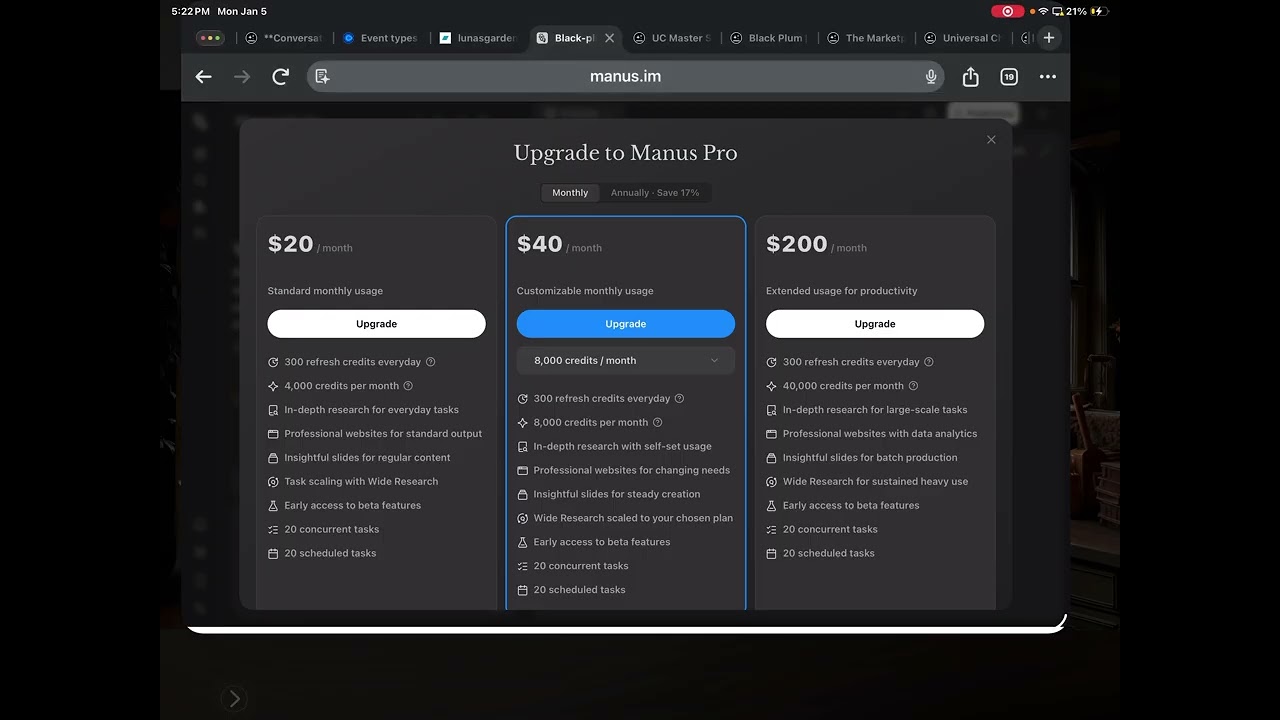
Task: Open the tab overview showing 19 tabs
Action: click(x=1009, y=77)
